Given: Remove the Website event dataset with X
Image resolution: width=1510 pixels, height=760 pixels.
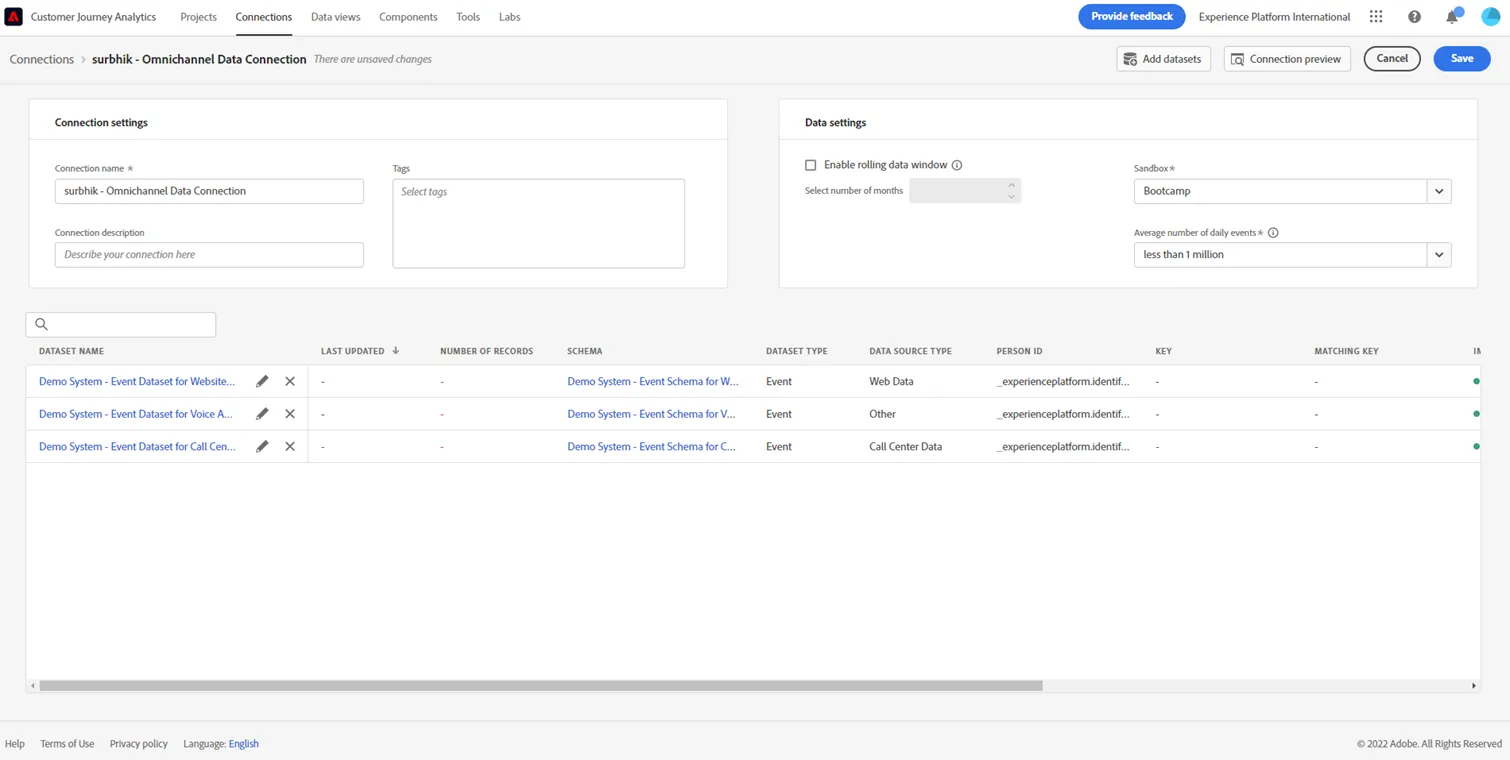Looking at the screenshot, I should (290, 381).
